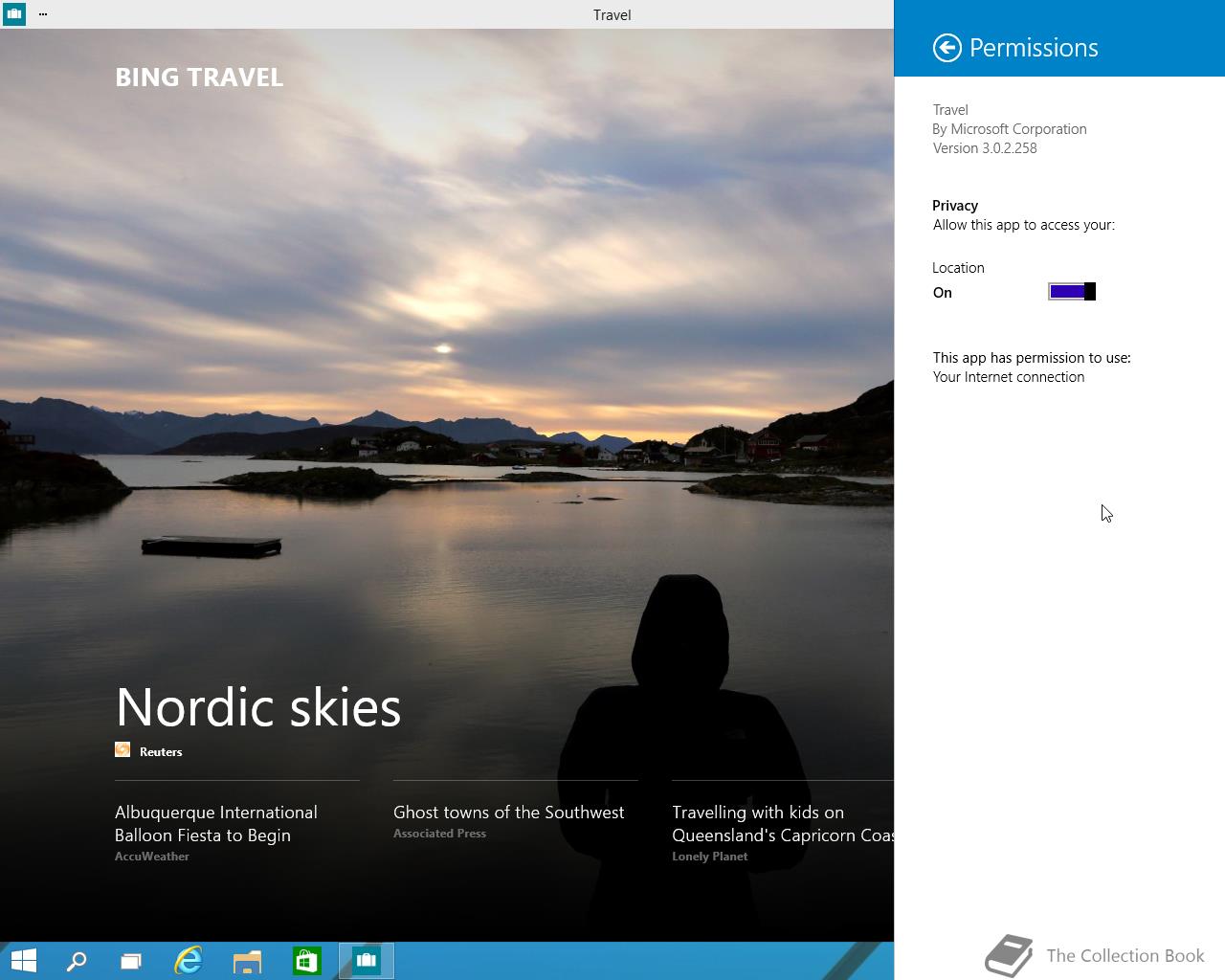Screen dimensions: 1225x980
Task: Click the BING TRAVEL heading
Action: pos(199,78)
